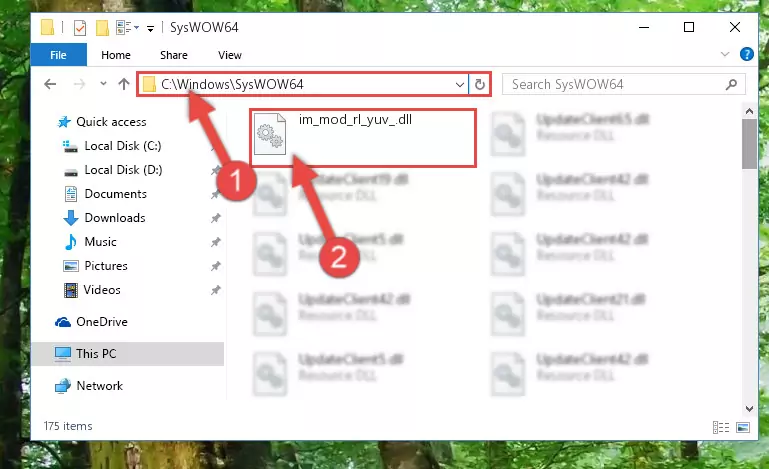
Task: Click the address bar path C:\Windows\SysWOW64
Action: click(232, 84)
